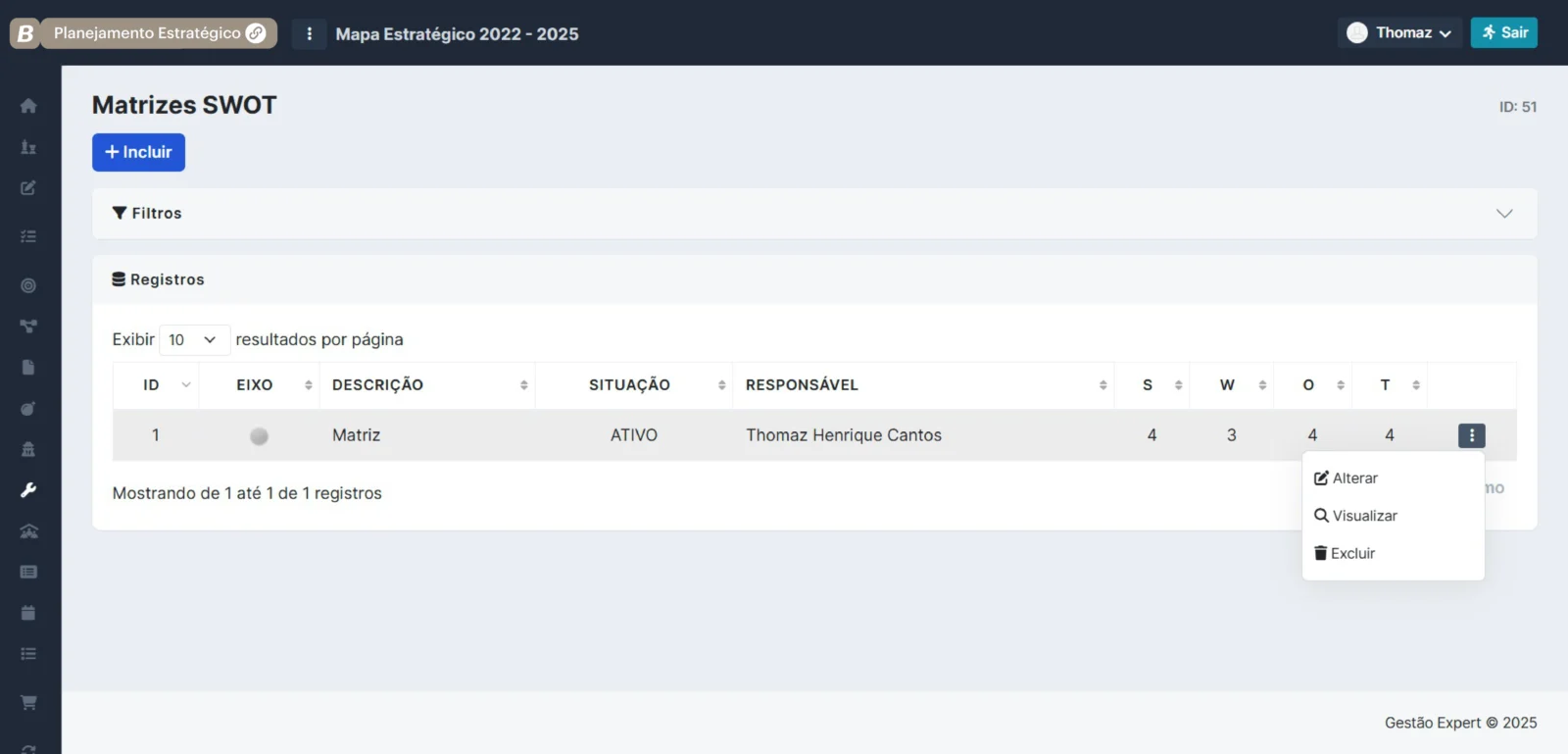Sort by the Descrição column header
The width and height of the screenshot is (1568, 754).
point(378,385)
